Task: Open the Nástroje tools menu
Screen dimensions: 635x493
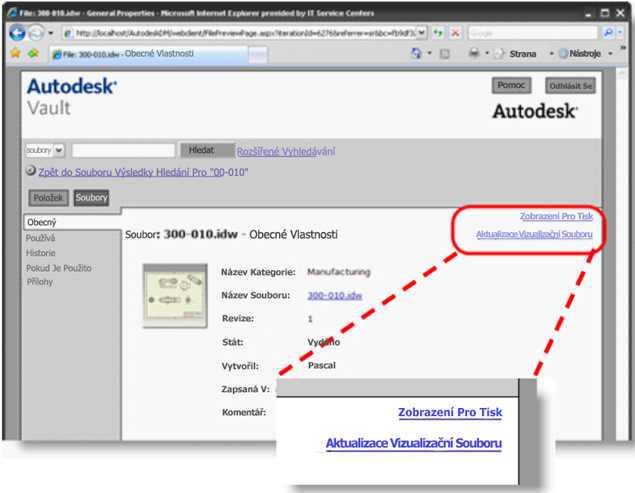Action: pyautogui.click(x=585, y=53)
